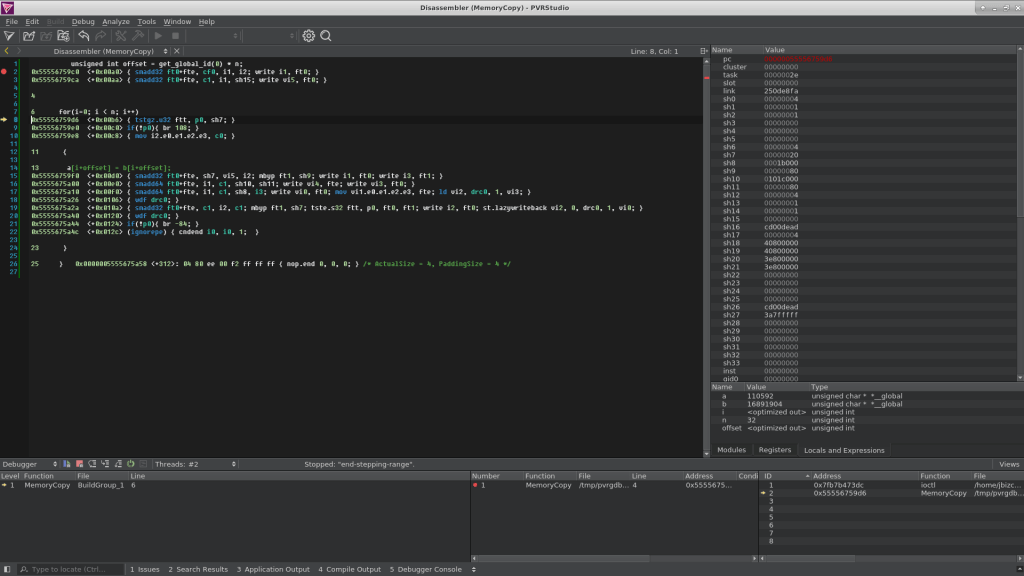
Task: Click the continue debugging icon in Debugger bar
Action: [67, 464]
